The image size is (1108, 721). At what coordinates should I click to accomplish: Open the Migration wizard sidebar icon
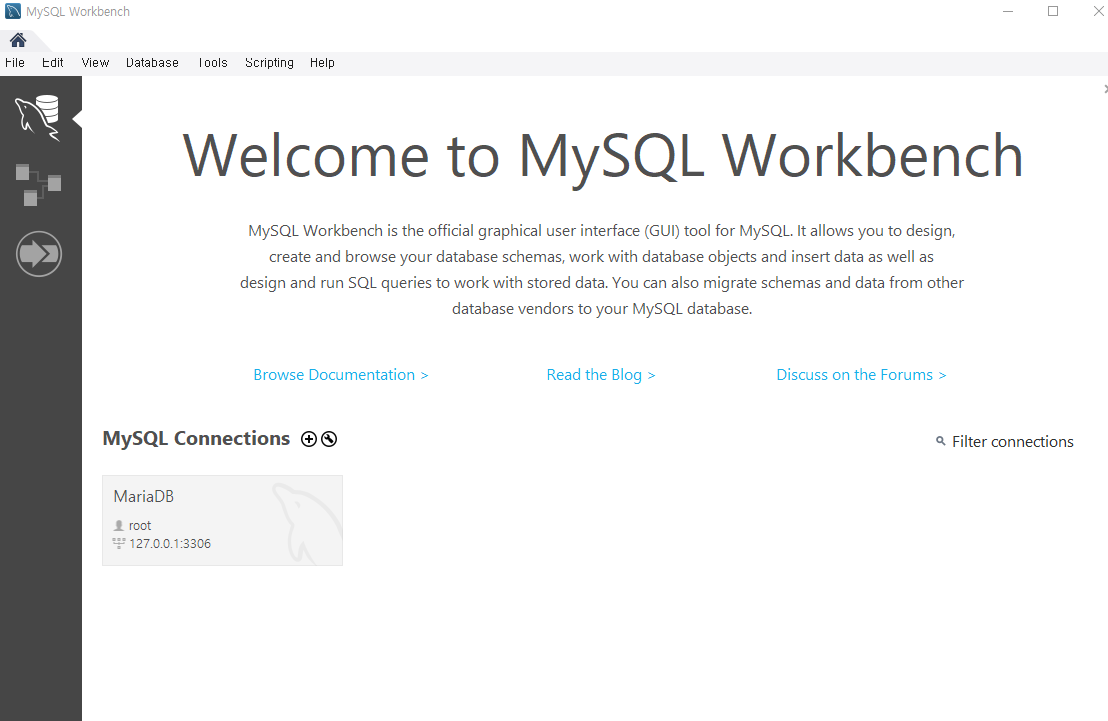[39, 254]
